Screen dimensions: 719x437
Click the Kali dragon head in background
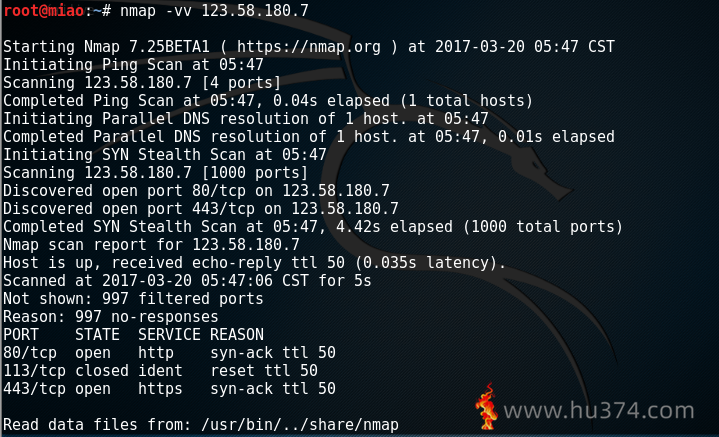coord(536,172)
